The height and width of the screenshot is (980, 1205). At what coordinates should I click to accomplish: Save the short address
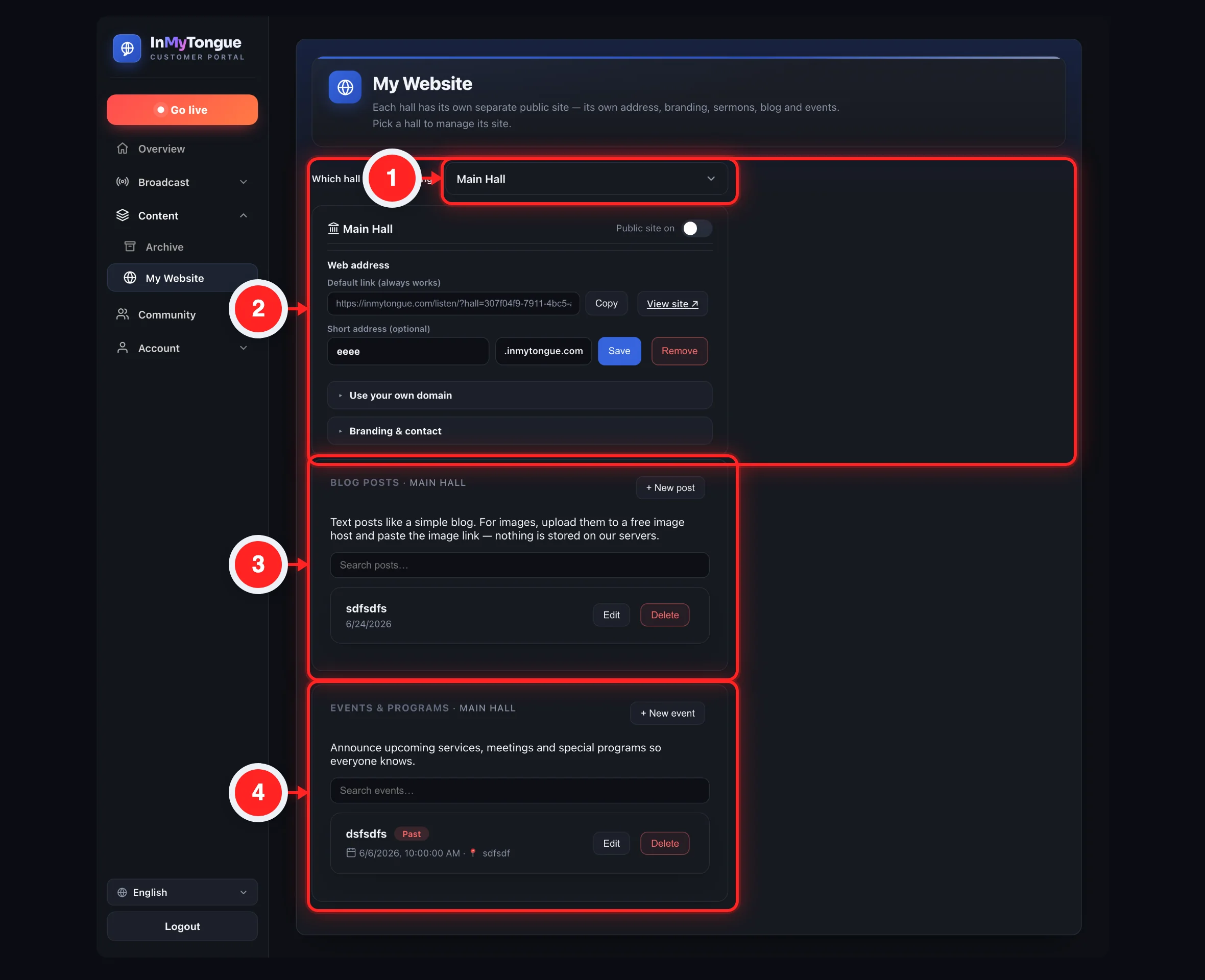[619, 351]
